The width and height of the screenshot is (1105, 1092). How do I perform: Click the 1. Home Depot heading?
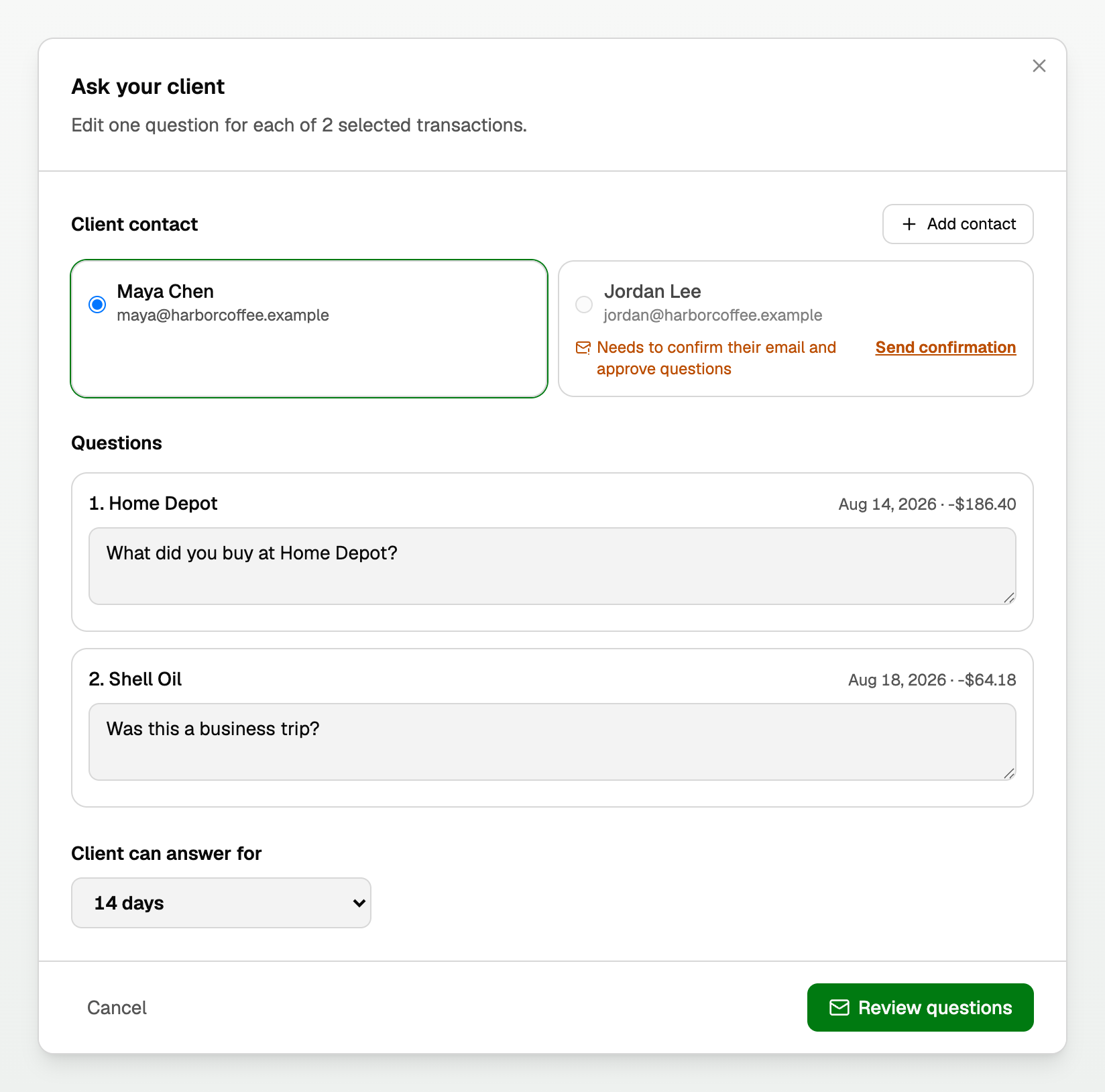tap(153, 504)
